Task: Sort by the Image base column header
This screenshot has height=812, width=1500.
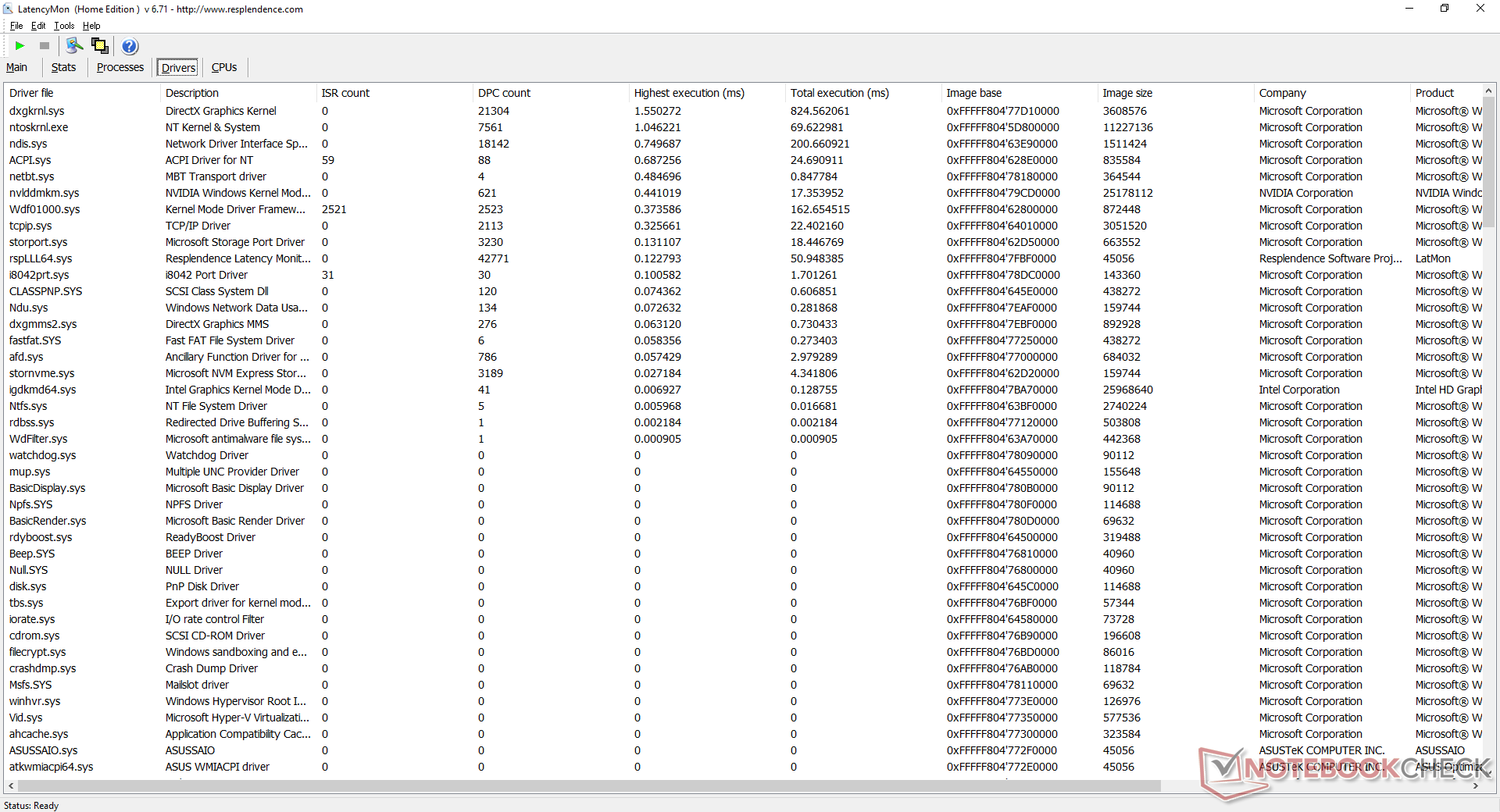Action: pos(1020,93)
